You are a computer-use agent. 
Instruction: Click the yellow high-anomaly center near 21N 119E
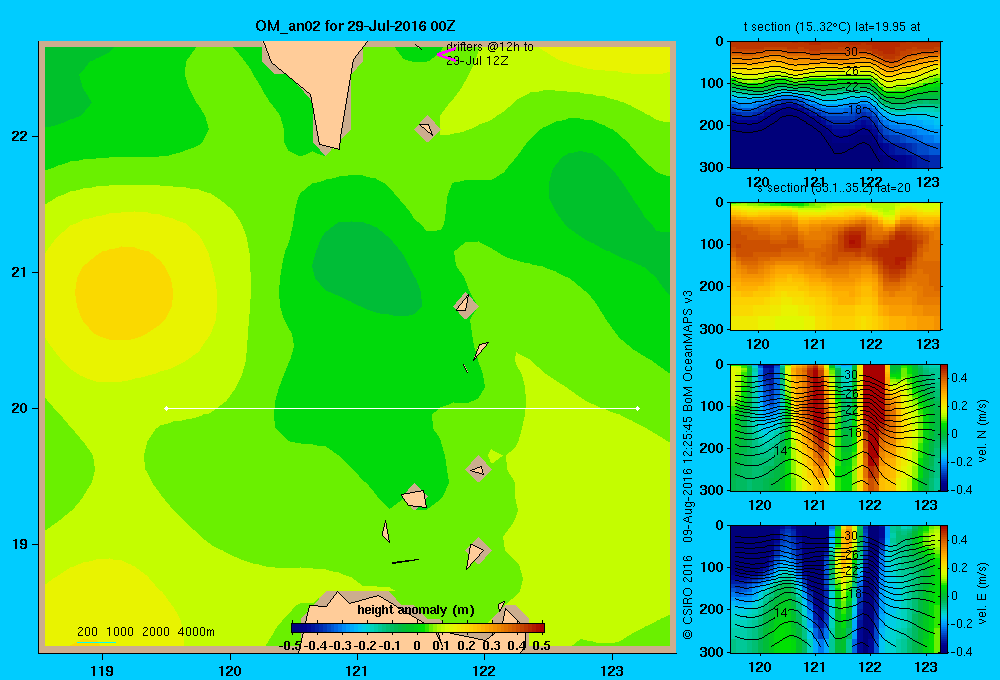[124, 292]
